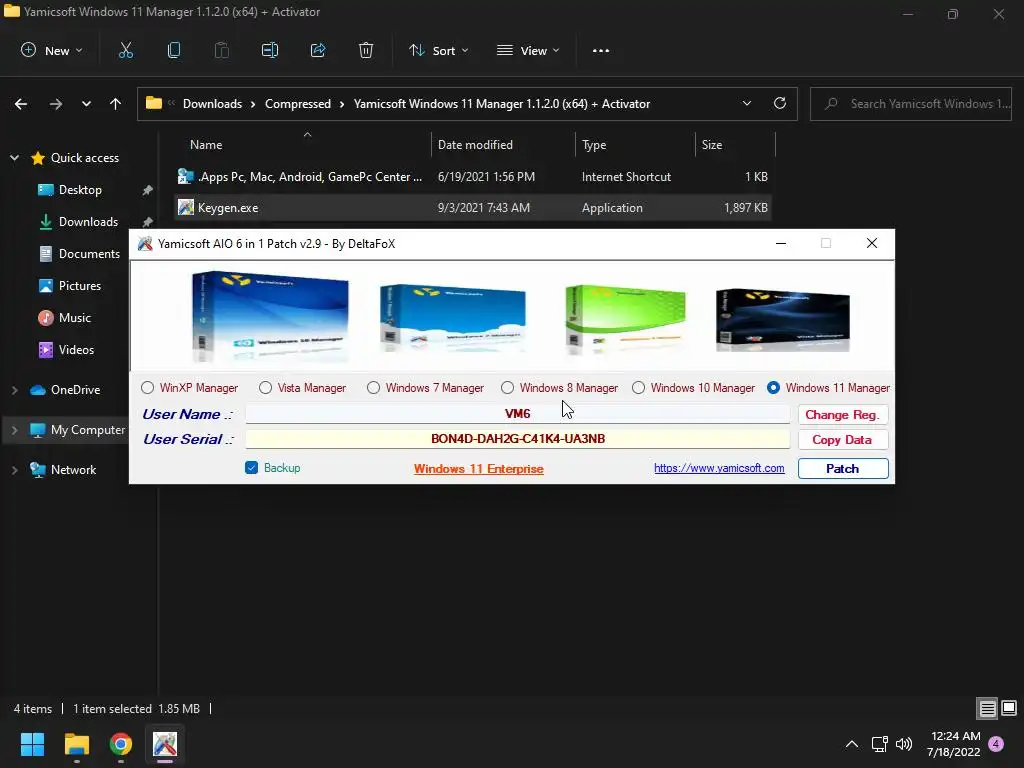Expand the Network tree node
This screenshot has width=1024, height=768.
14,470
